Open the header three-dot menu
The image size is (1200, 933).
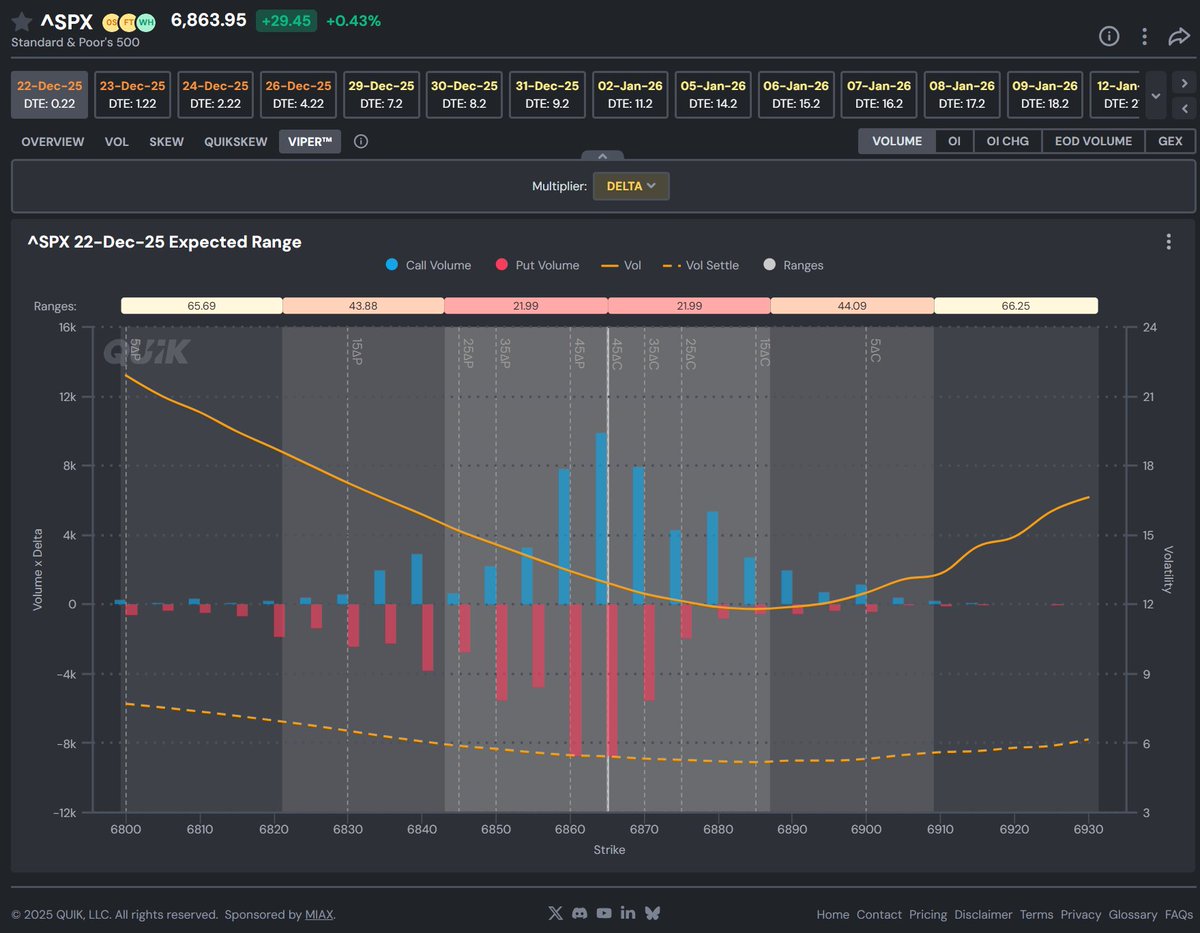click(1144, 36)
